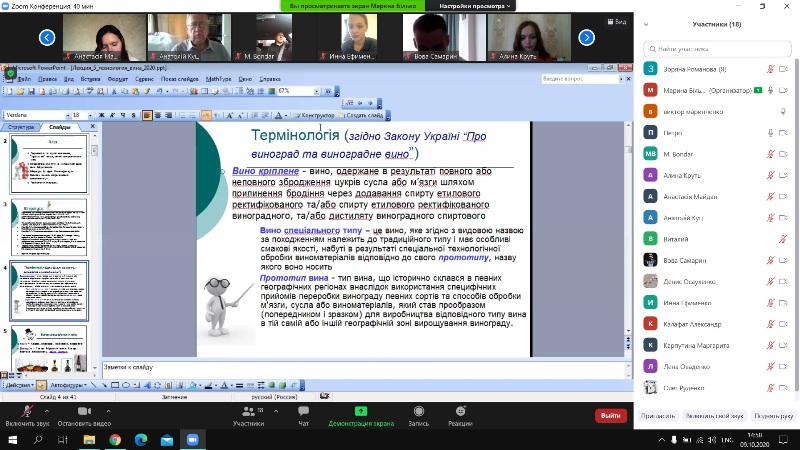Stop video with Остановить видео camera icon
Viewport: 800px width, 450px height.
coord(84,411)
